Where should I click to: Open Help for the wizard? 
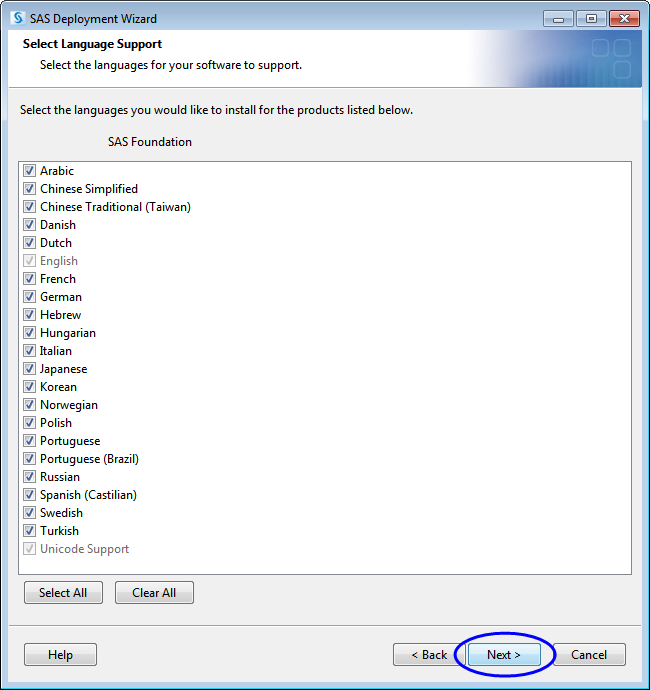[x=60, y=655]
